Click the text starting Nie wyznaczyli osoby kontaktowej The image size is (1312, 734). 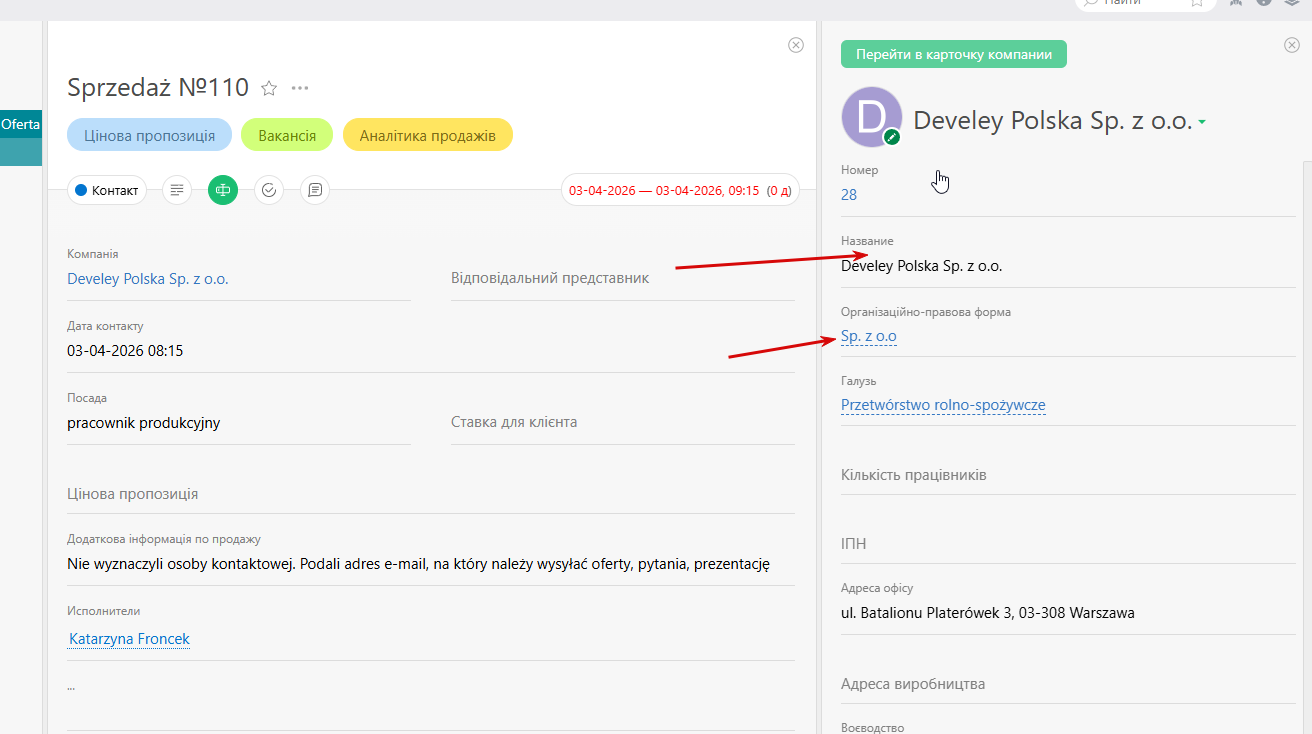[418, 564]
